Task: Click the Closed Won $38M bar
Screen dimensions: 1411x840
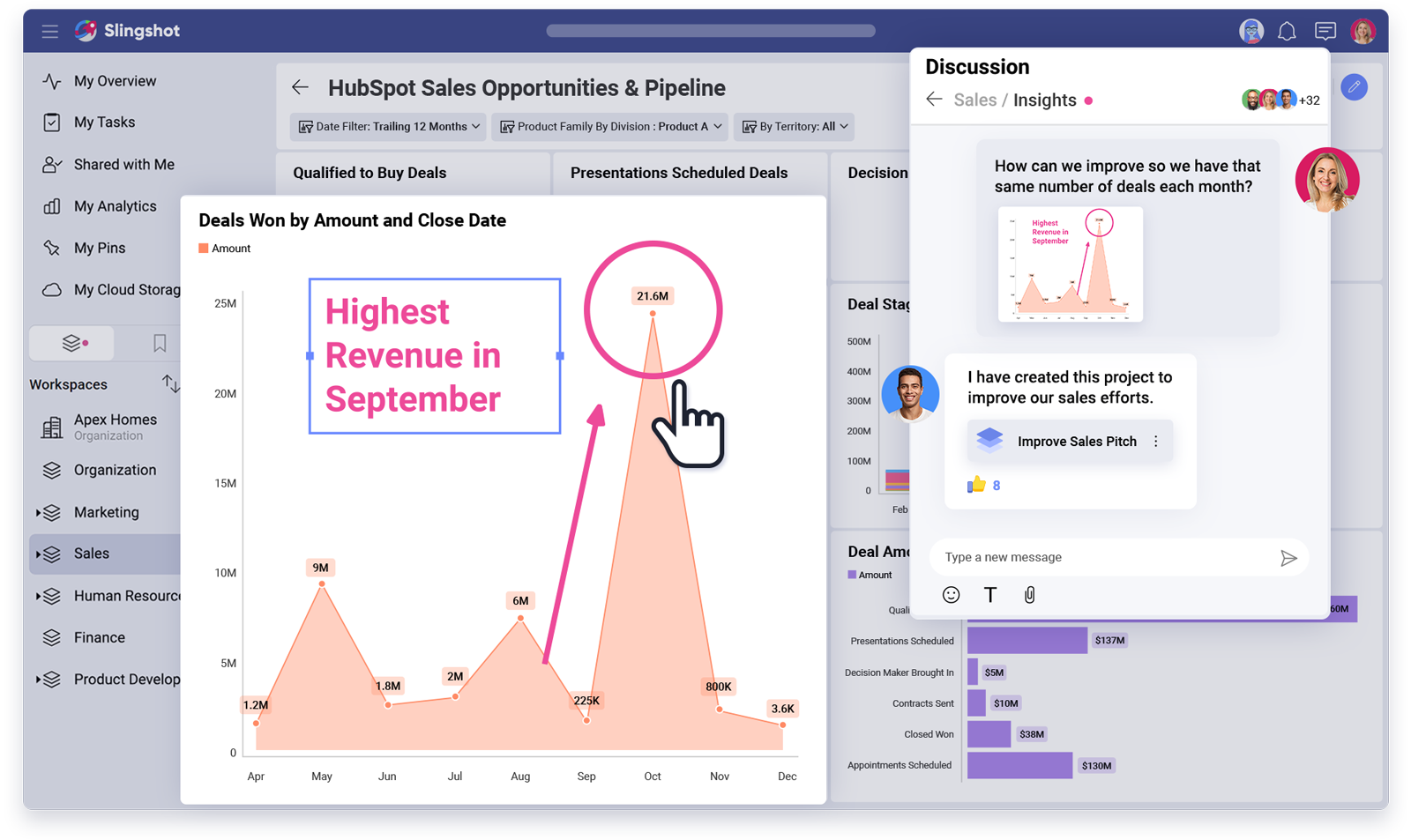Action: [989, 734]
